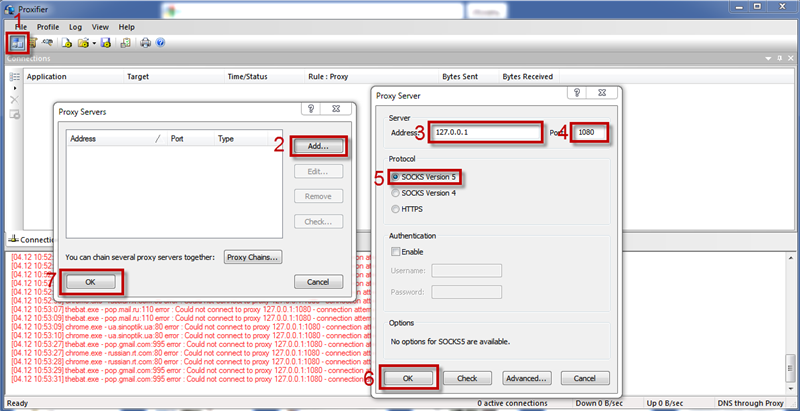Select the SOCKS Version 4 radio button

tap(395, 193)
